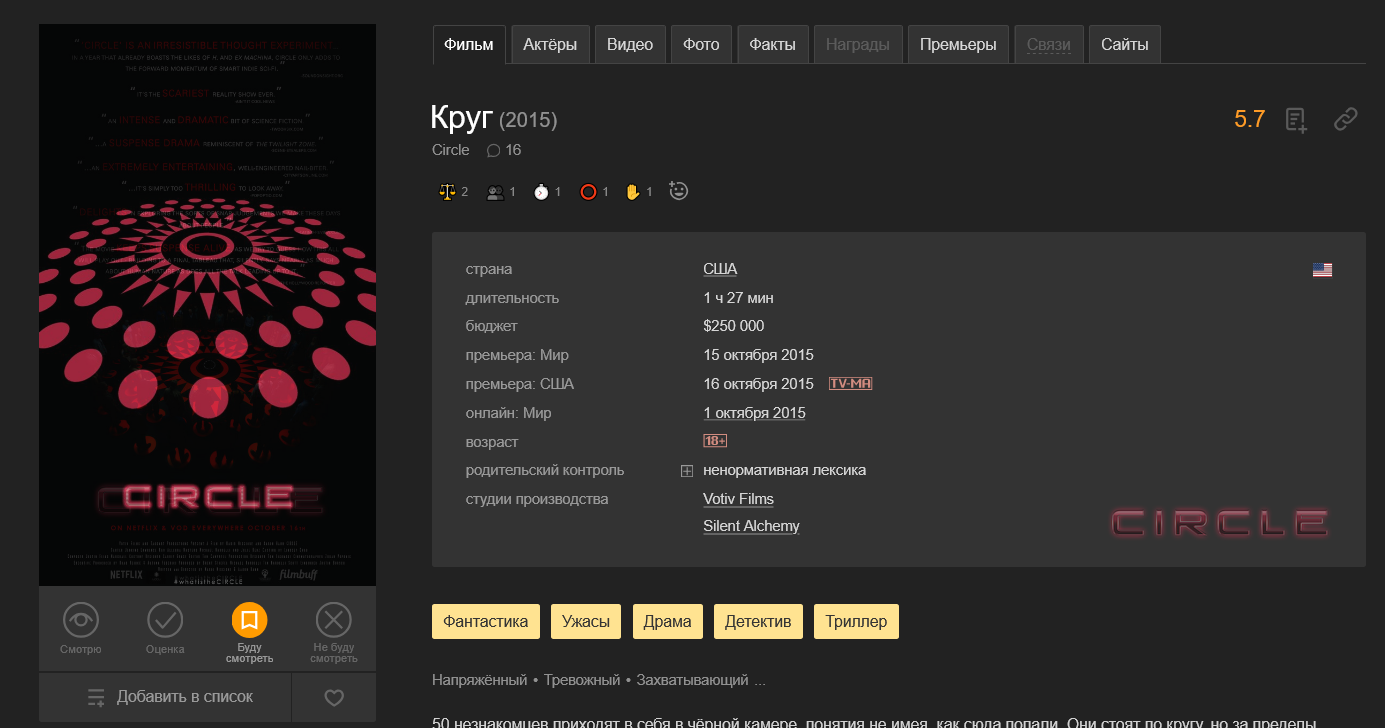Open the Награды tab
The width and height of the screenshot is (1385, 728).
tap(858, 45)
